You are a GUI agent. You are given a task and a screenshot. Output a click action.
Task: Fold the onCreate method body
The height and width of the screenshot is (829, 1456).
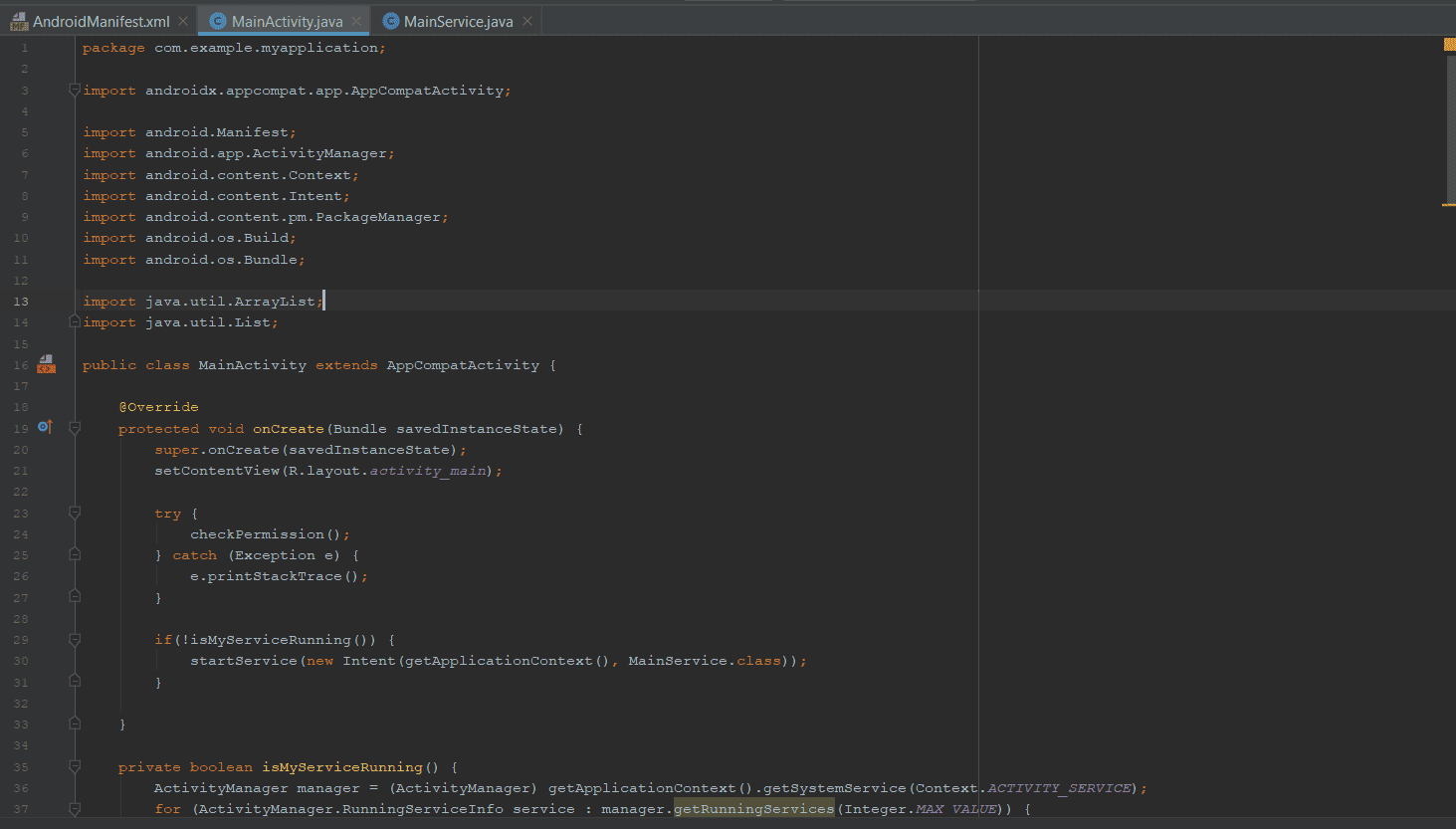pyautogui.click(x=75, y=428)
